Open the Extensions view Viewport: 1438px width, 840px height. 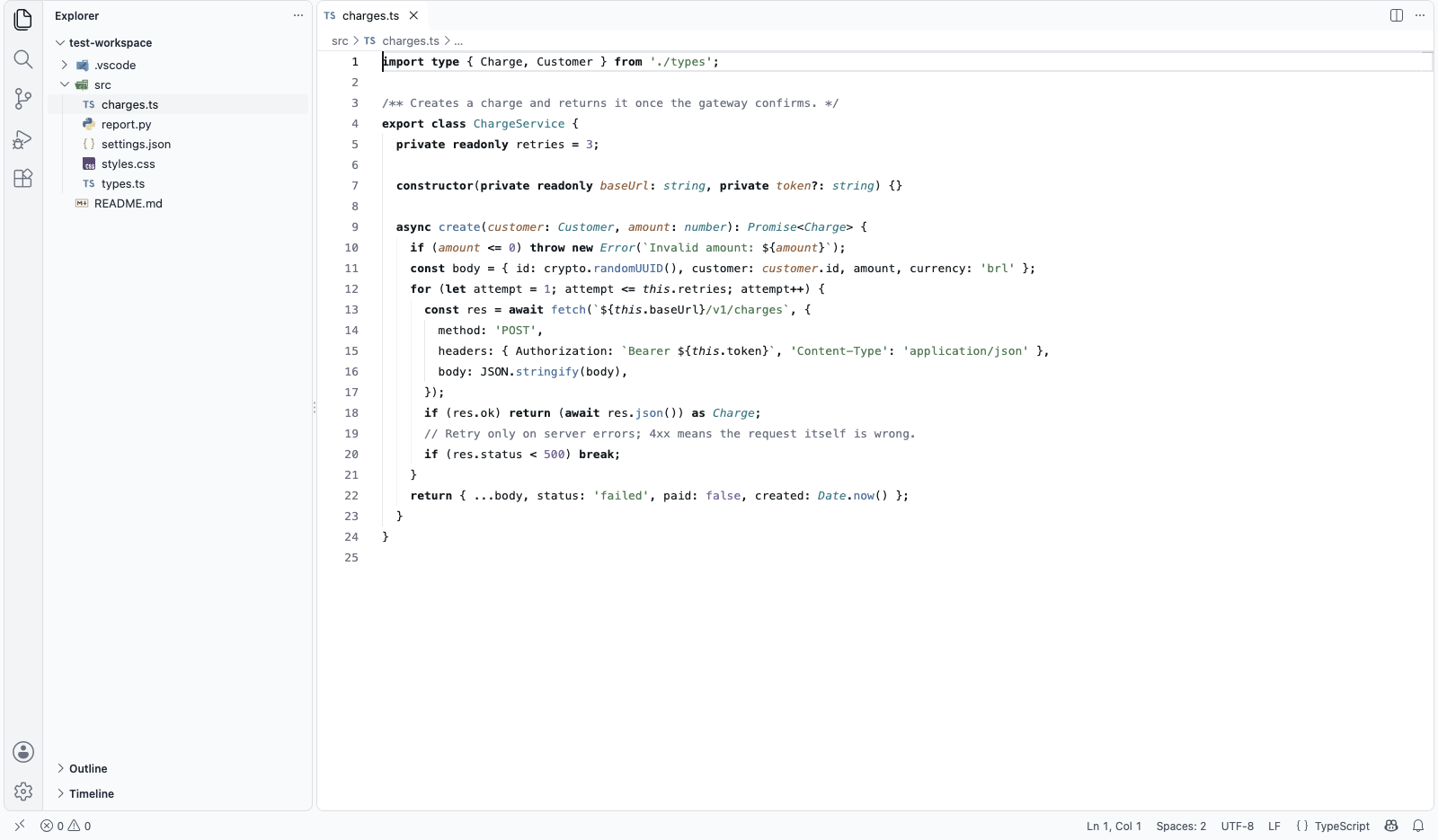(23, 178)
